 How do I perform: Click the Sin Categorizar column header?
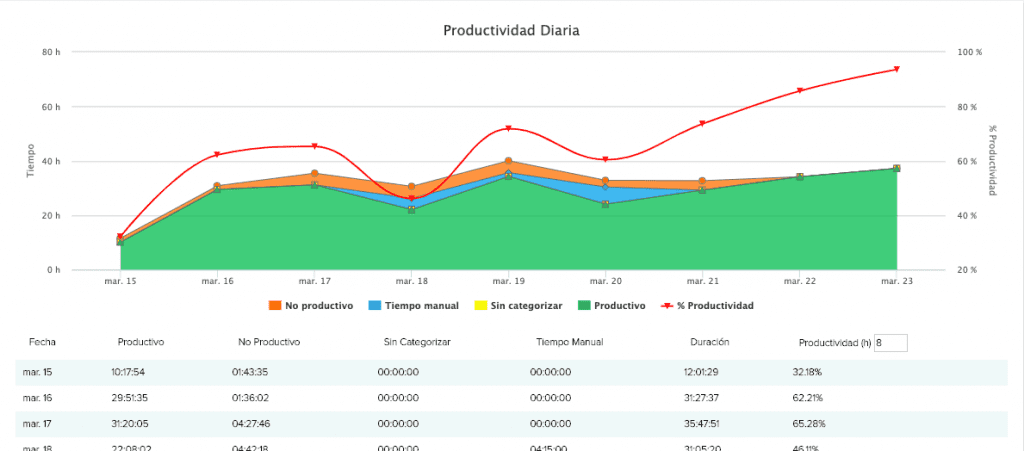coord(417,342)
